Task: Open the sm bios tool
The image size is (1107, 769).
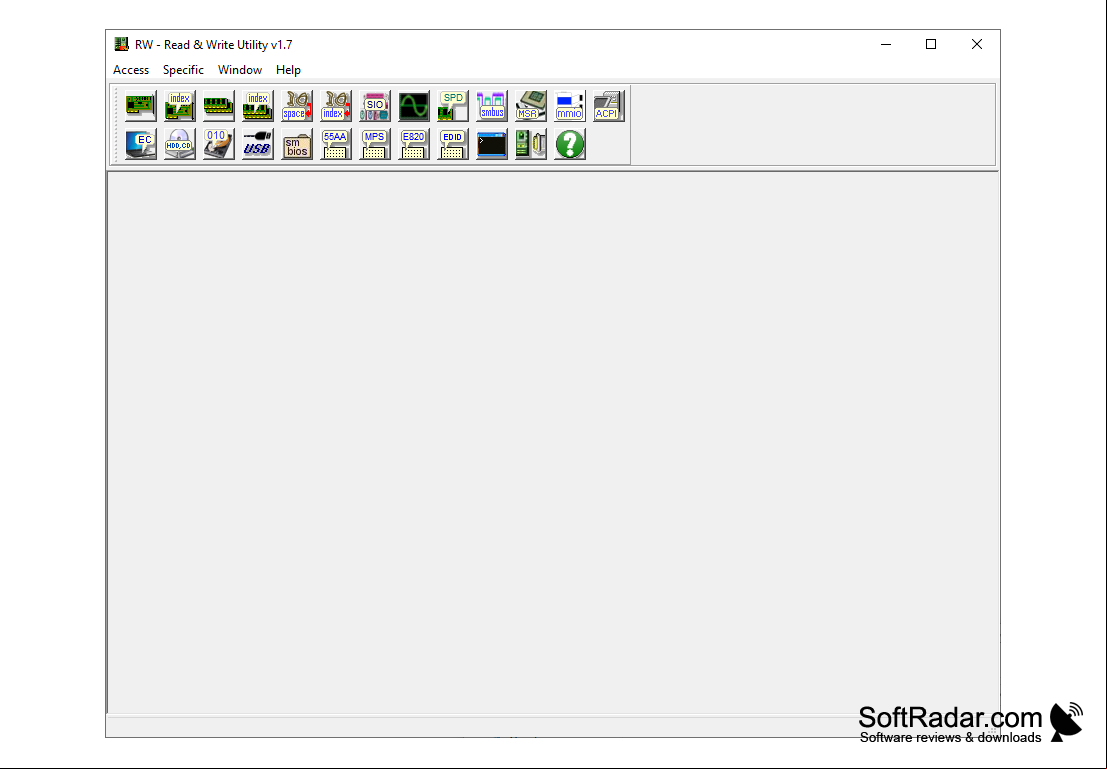Action: (x=297, y=144)
